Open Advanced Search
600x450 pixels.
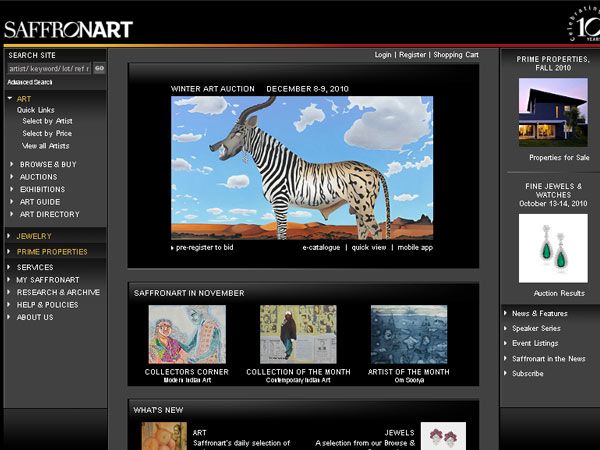(x=30, y=82)
